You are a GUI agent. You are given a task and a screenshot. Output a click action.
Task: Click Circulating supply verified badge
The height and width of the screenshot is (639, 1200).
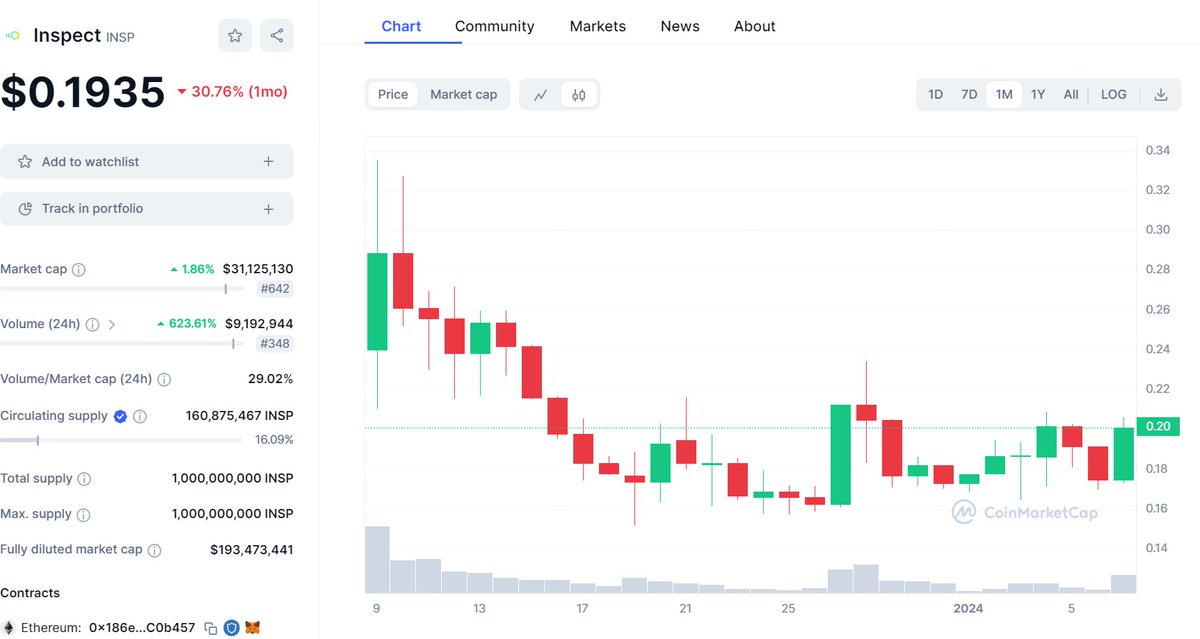(120, 416)
